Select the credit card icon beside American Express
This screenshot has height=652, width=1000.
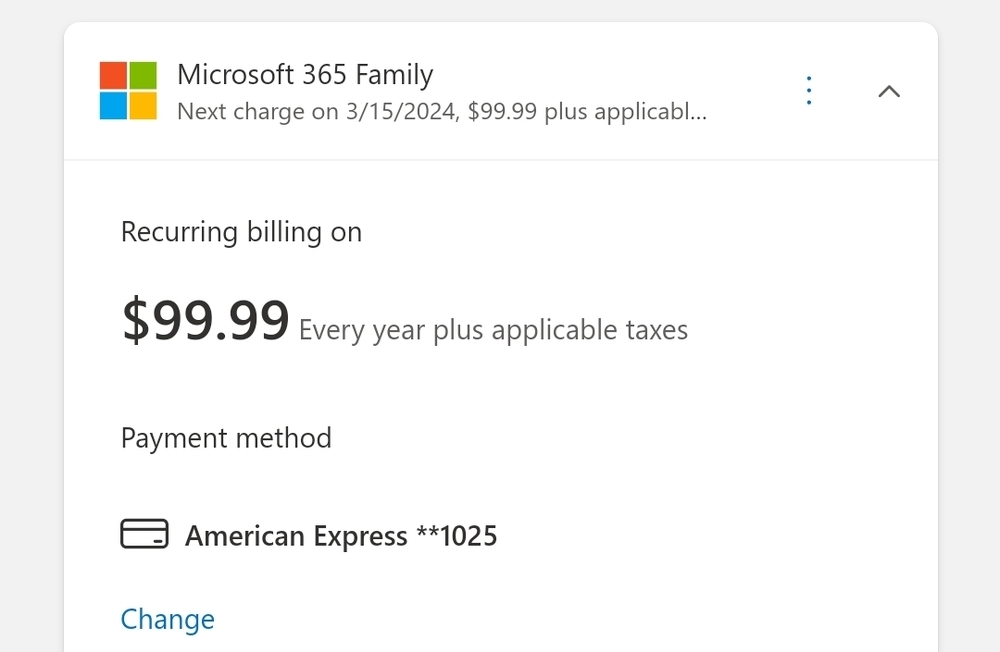[141, 535]
